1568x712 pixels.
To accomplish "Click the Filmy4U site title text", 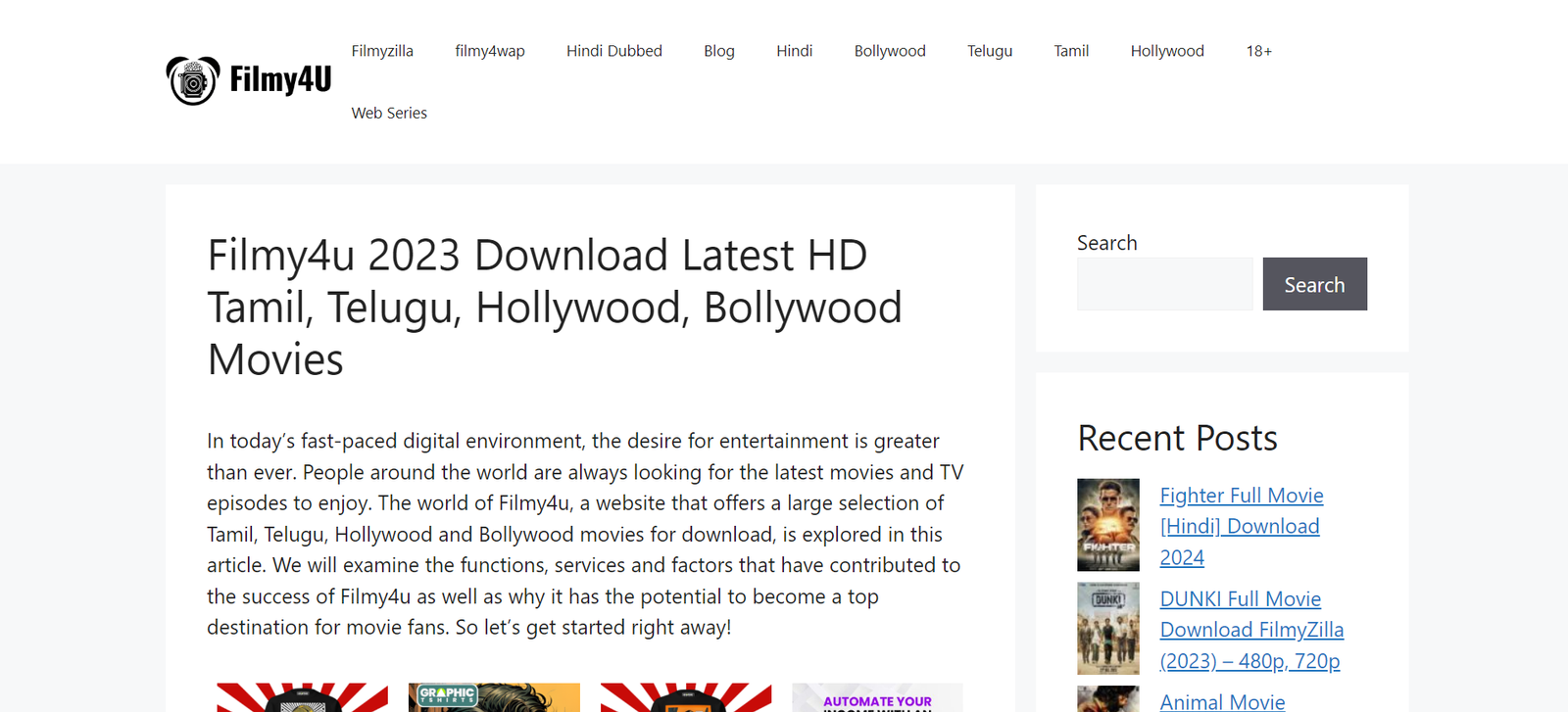I will (x=280, y=79).
